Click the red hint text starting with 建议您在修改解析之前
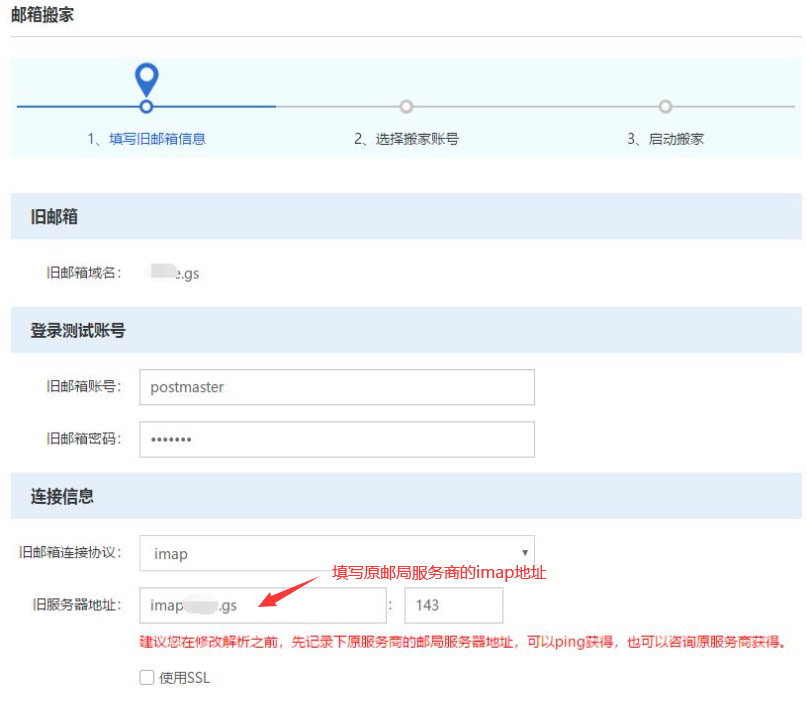 pos(462,642)
